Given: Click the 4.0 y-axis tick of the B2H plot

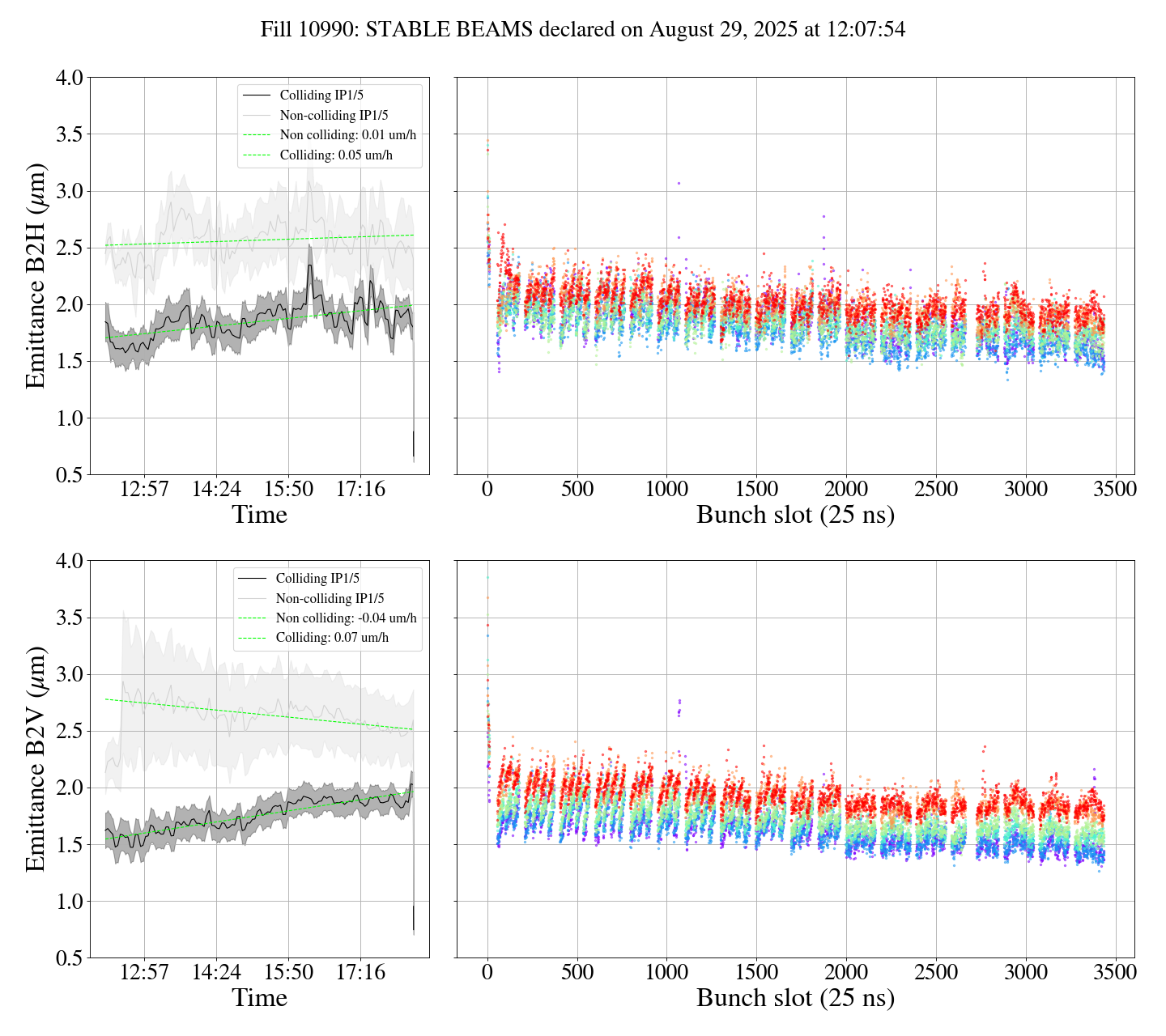Looking at the screenshot, I should pos(68,78).
